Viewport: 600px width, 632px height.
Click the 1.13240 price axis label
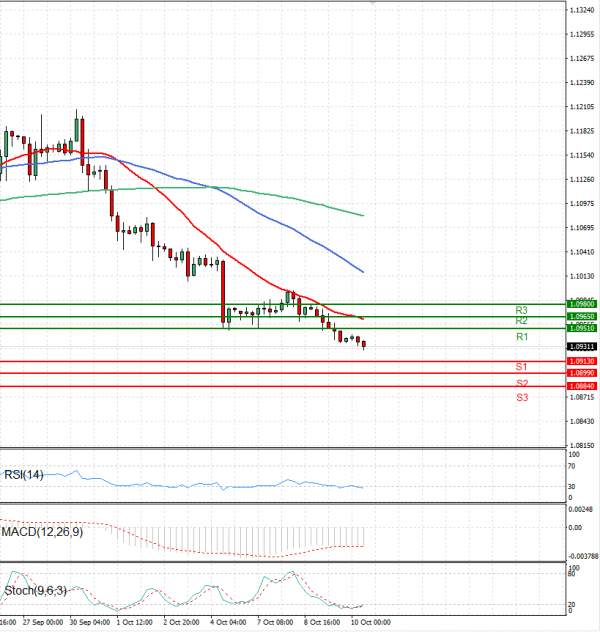click(582, 10)
